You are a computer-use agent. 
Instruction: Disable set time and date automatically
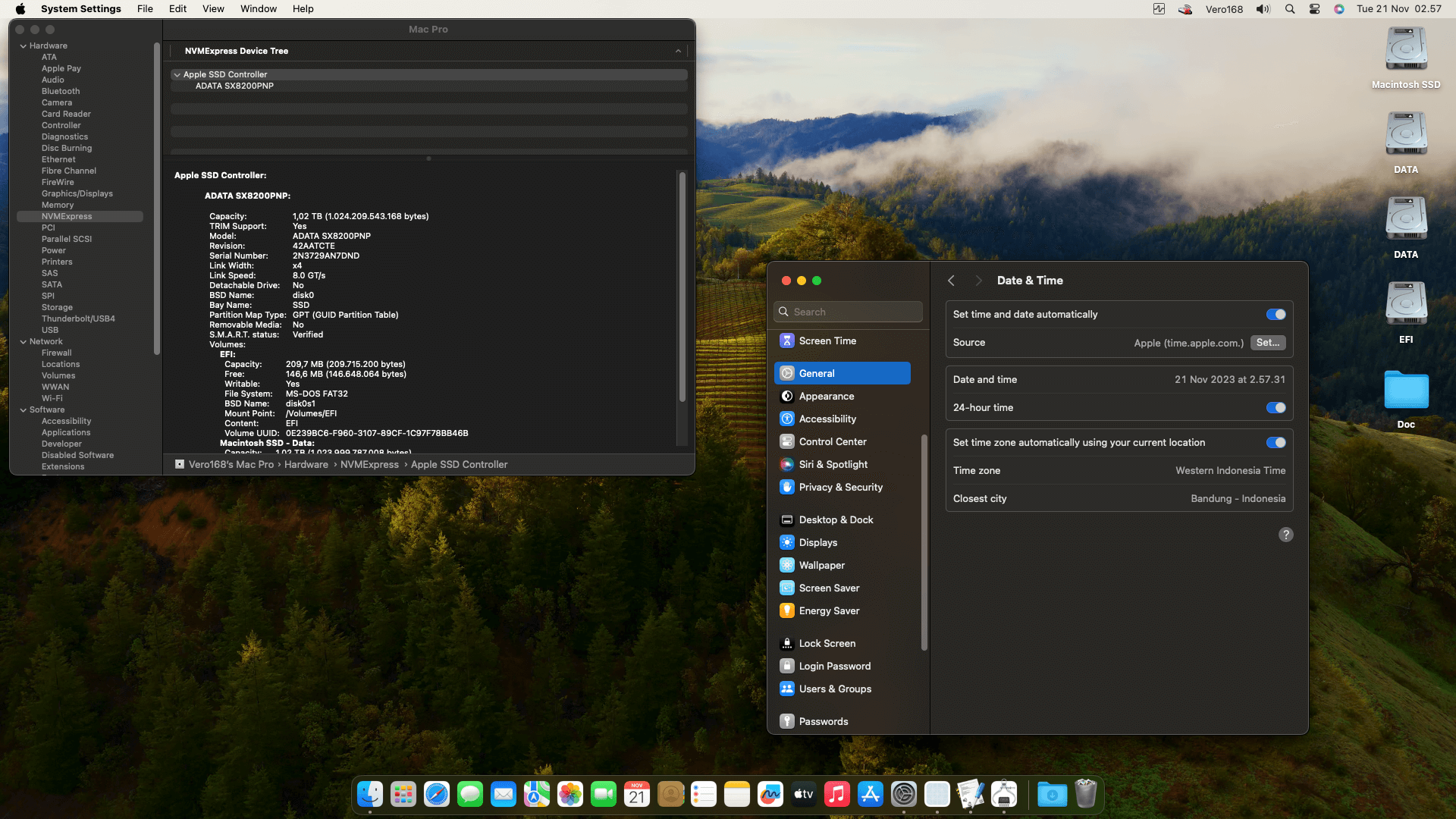point(1276,314)
